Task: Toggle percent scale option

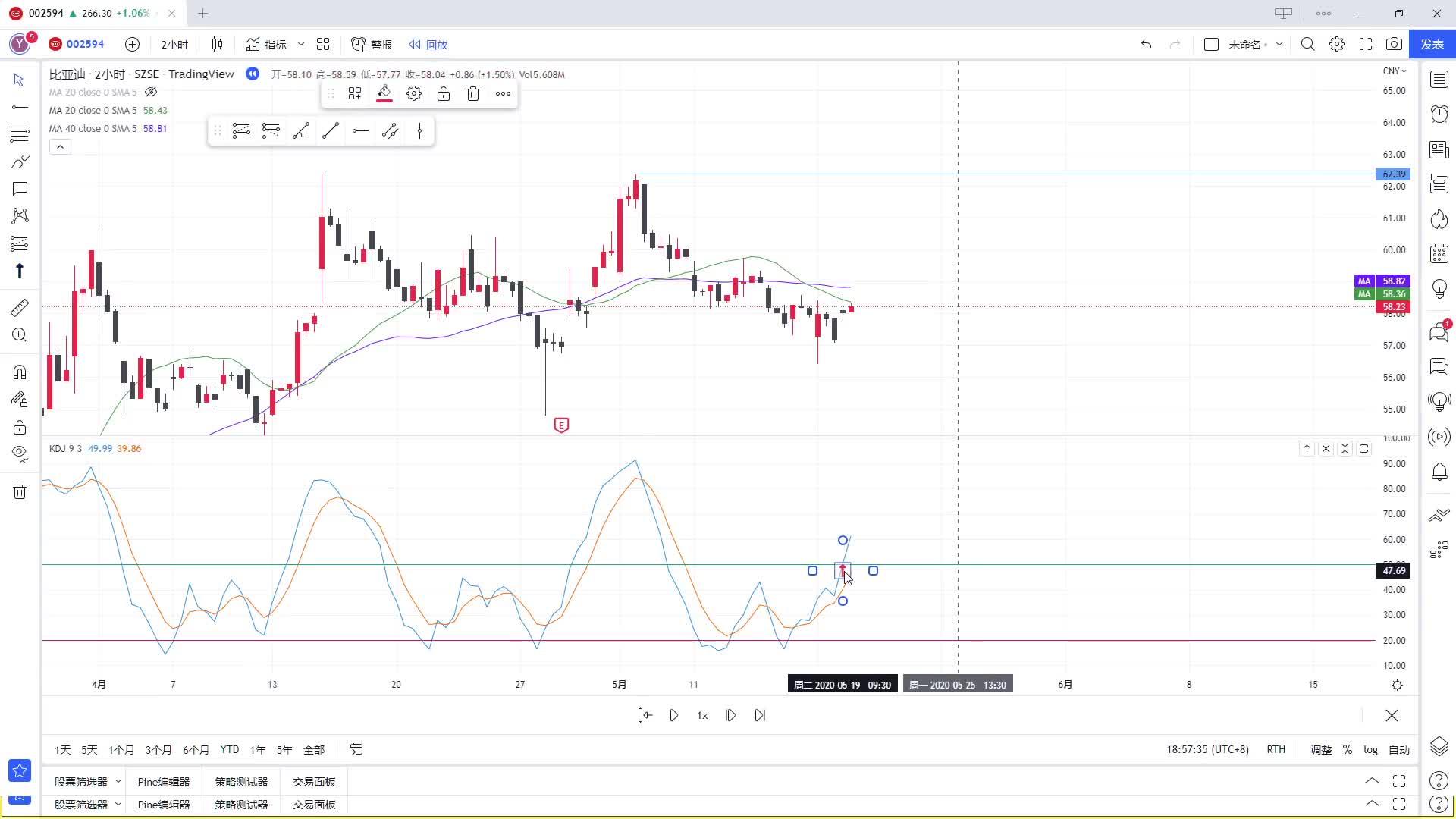Action: tap(1347, 749)
